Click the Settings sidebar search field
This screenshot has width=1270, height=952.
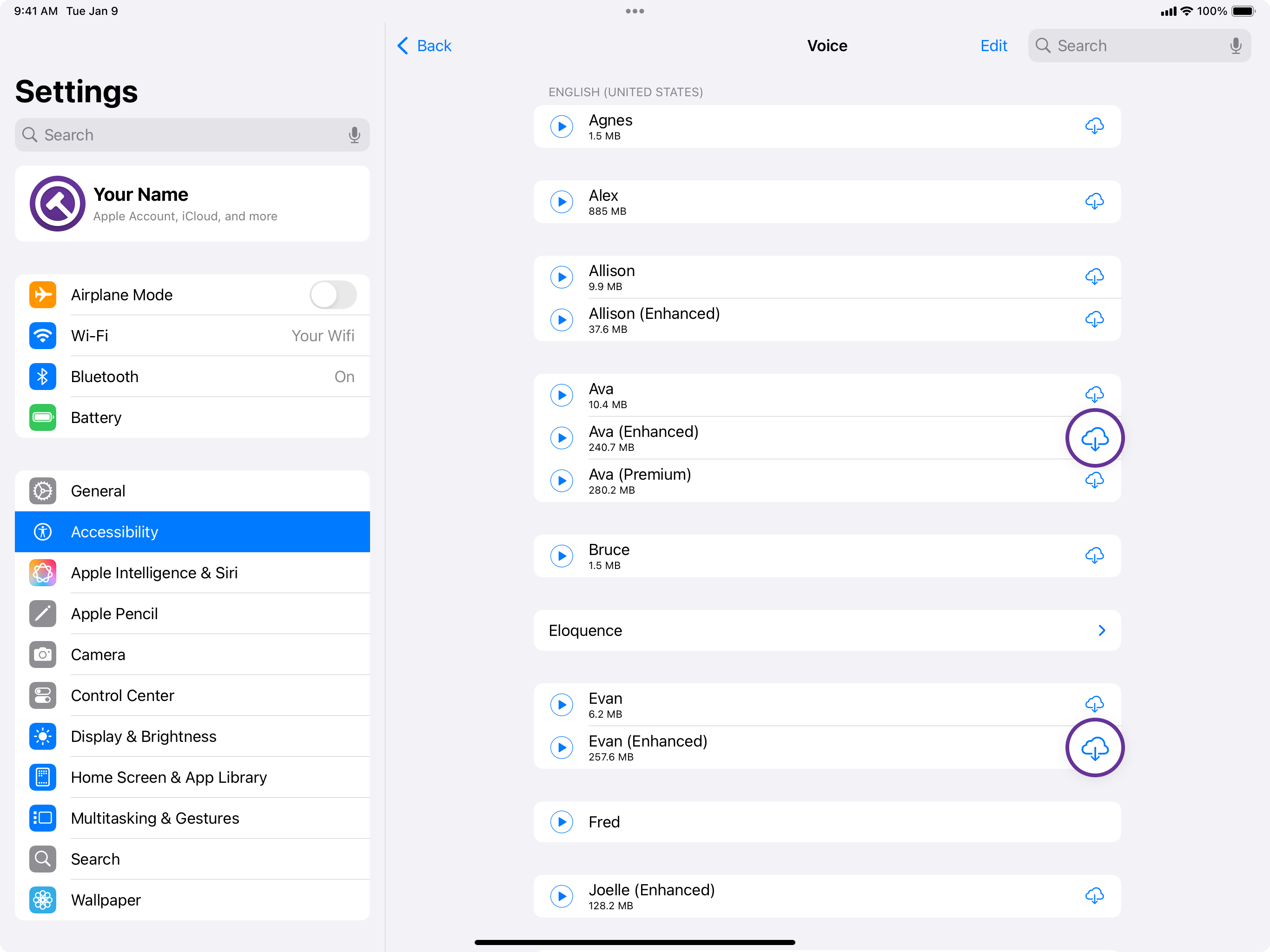184,135
